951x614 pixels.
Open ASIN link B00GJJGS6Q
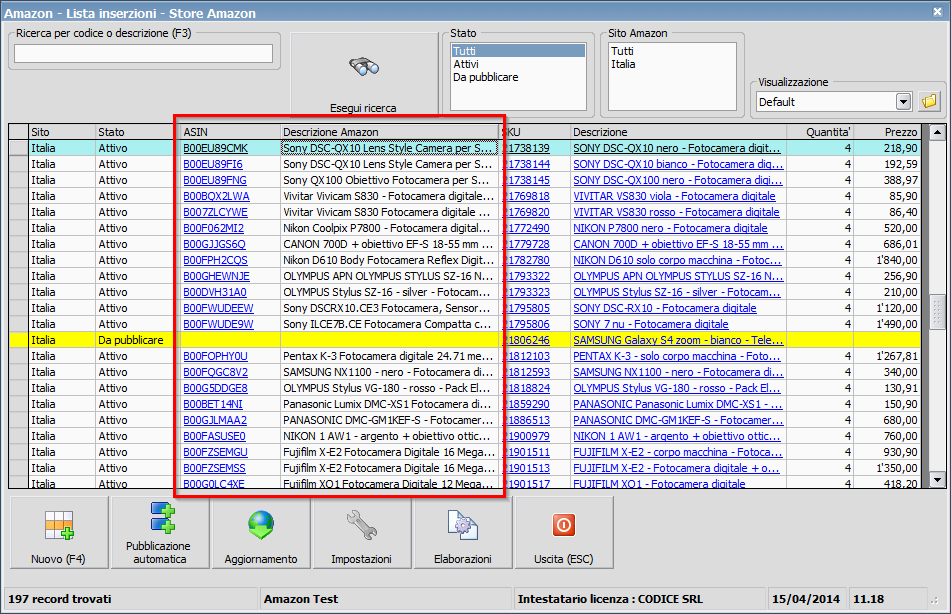215,245
